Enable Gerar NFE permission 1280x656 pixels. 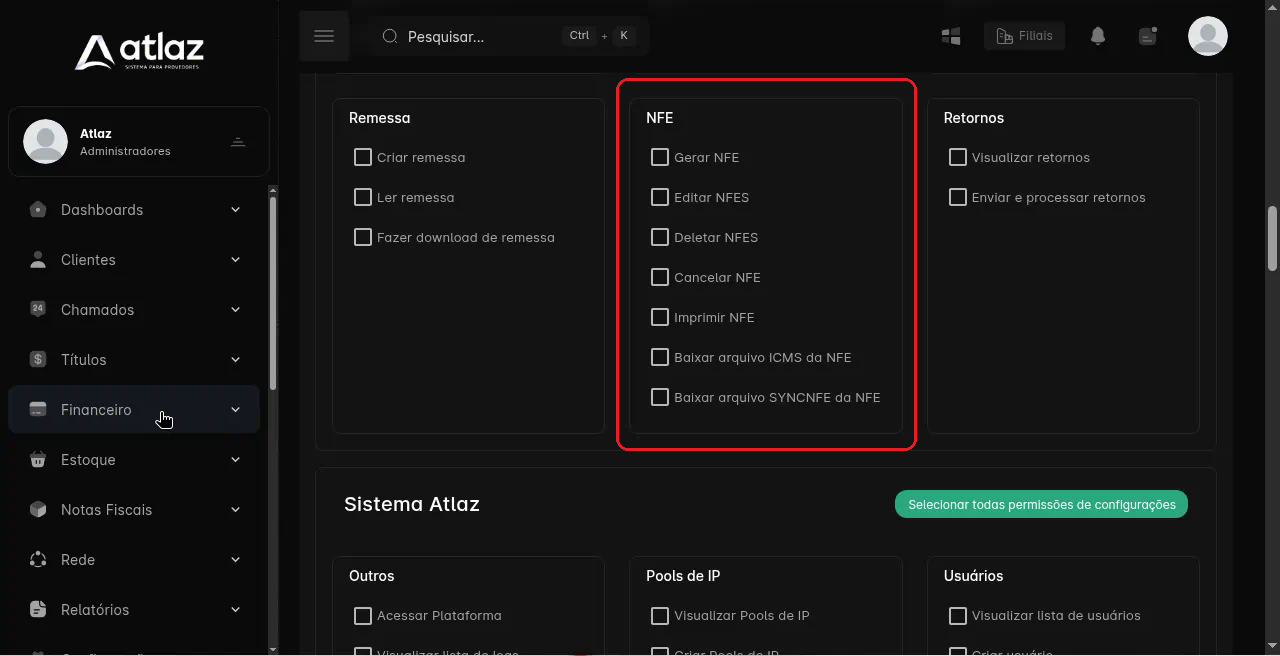coord(660,157)
